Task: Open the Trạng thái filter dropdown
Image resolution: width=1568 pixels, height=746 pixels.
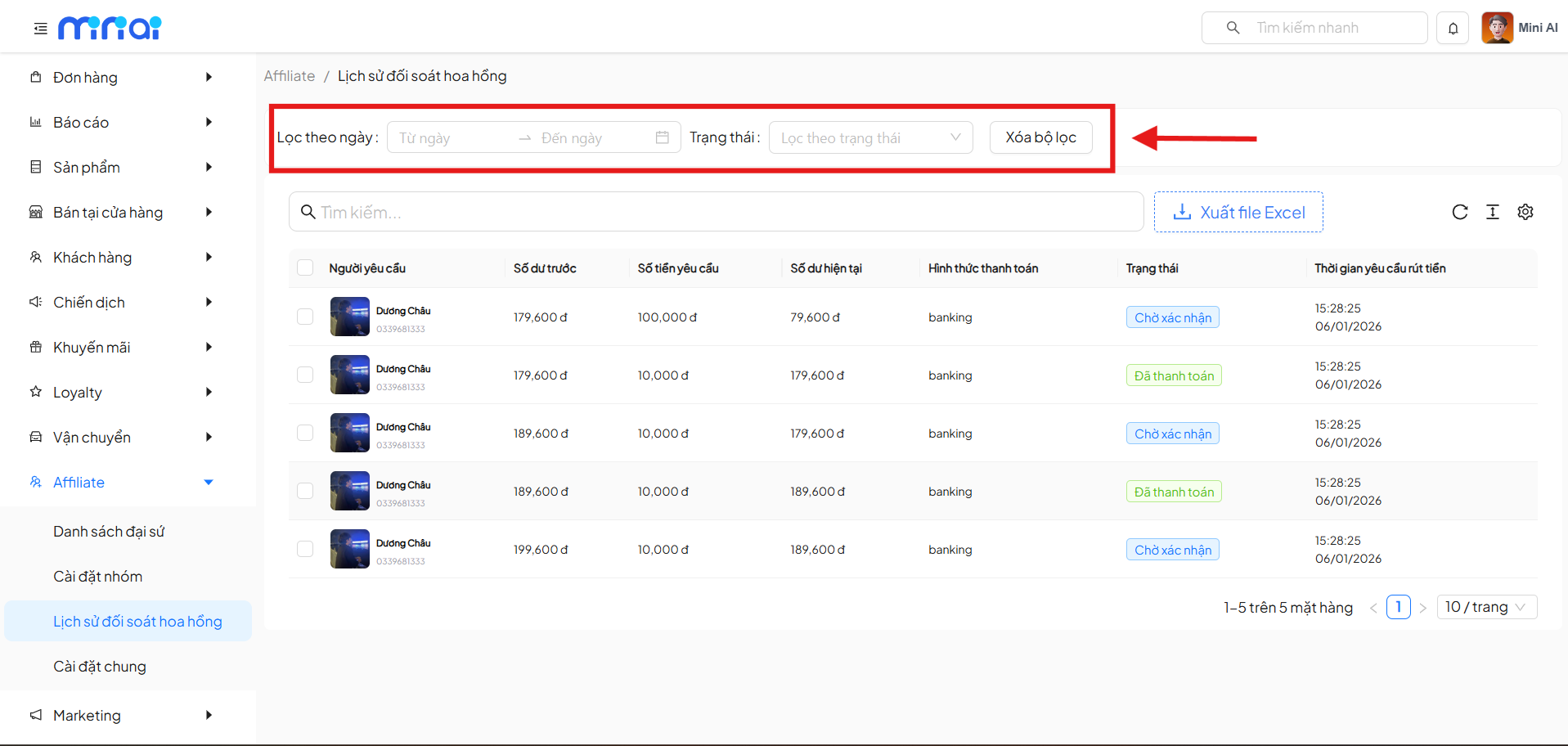Action: [x=870, y=137]
